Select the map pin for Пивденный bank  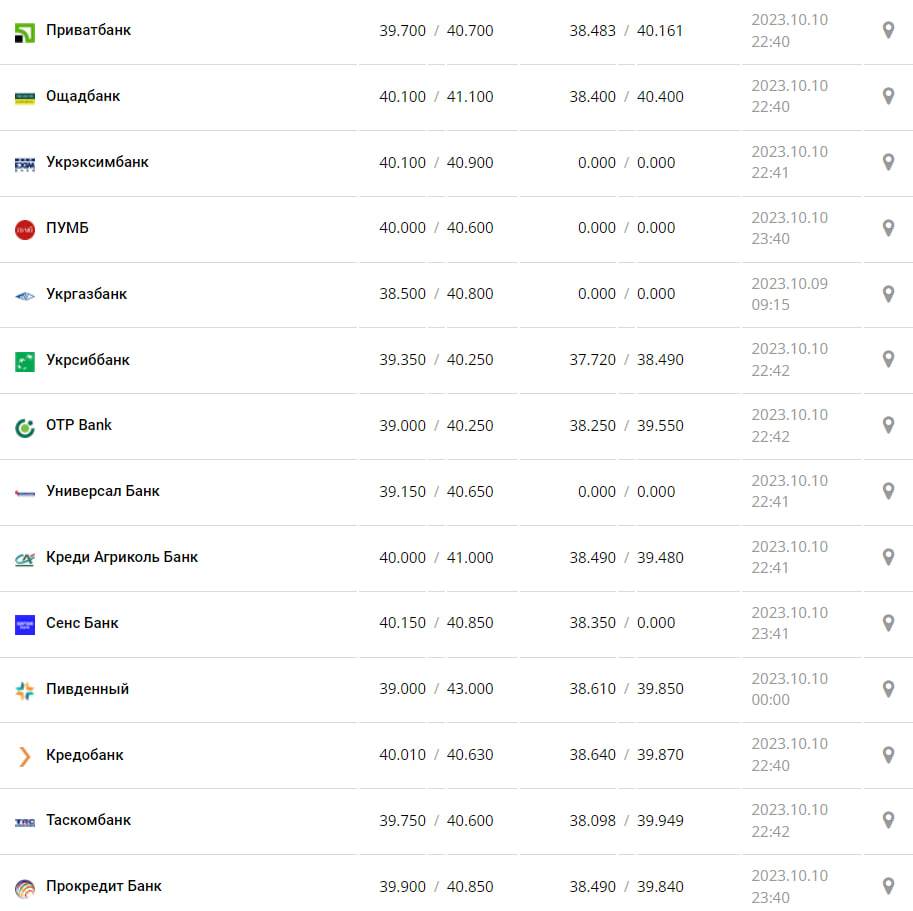(x=887, y=689)
